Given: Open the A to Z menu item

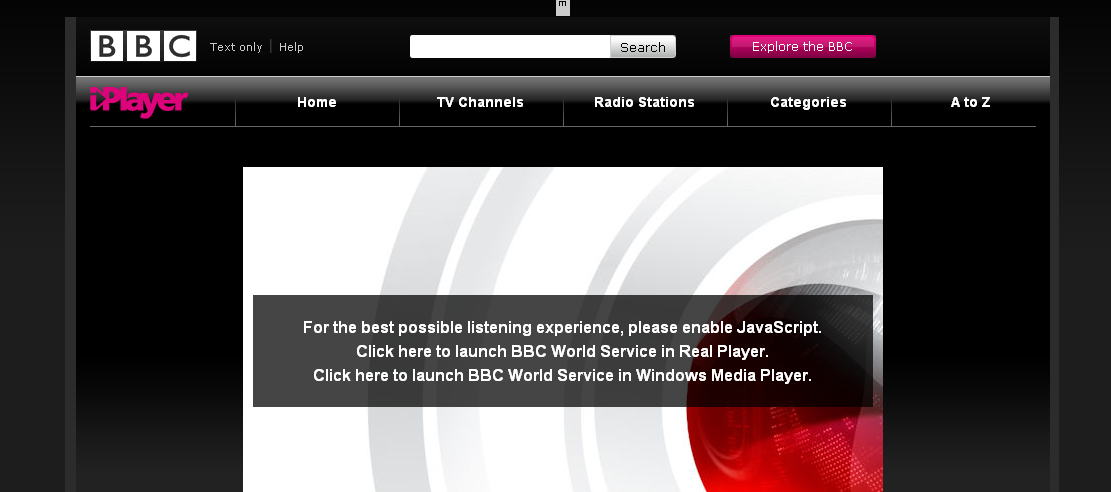Looking at the screenshot, I should 970,102.
